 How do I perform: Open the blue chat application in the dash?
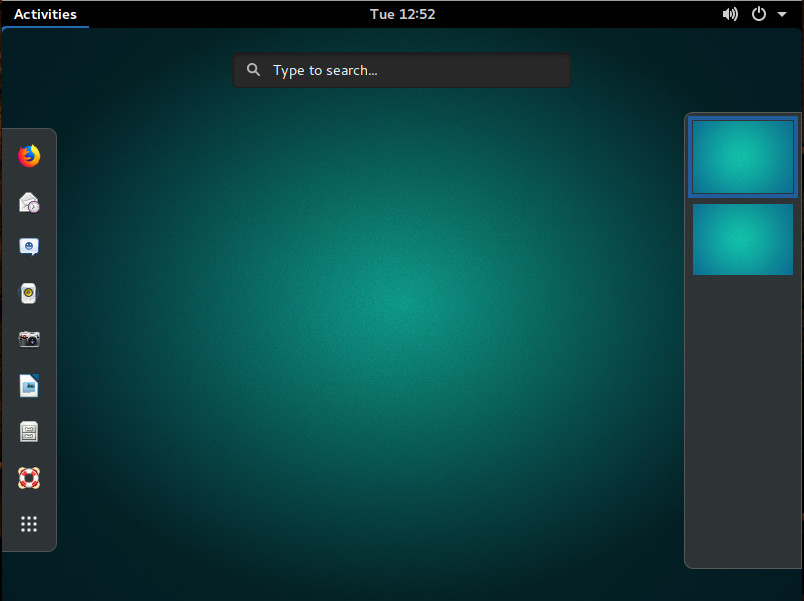tap(28, 247)
